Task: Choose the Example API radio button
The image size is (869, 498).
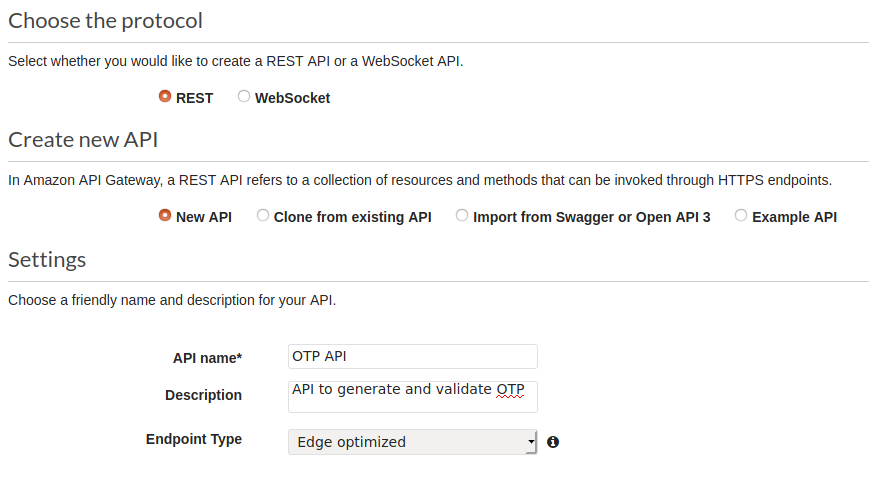Action: pyautogui.click(x=741, y=215)
